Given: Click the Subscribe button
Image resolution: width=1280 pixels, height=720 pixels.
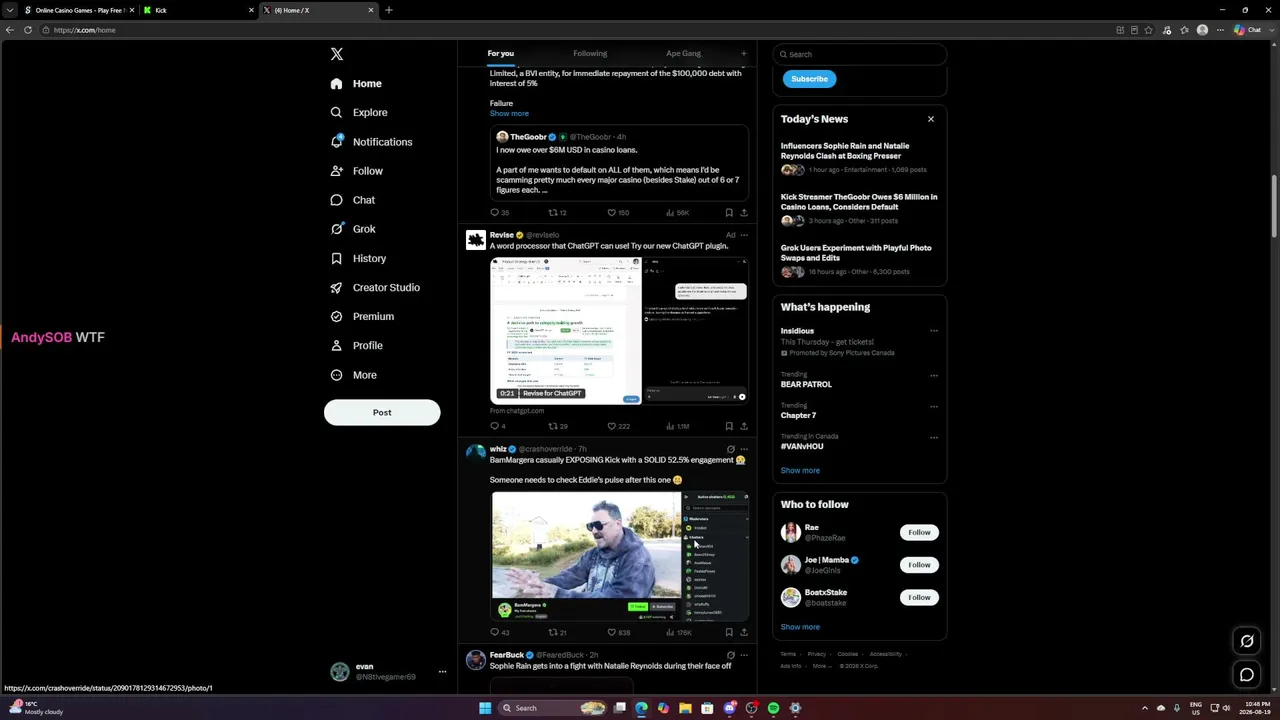Looking at the screenshot, I should pyautogui.click(x=809, y=79).
